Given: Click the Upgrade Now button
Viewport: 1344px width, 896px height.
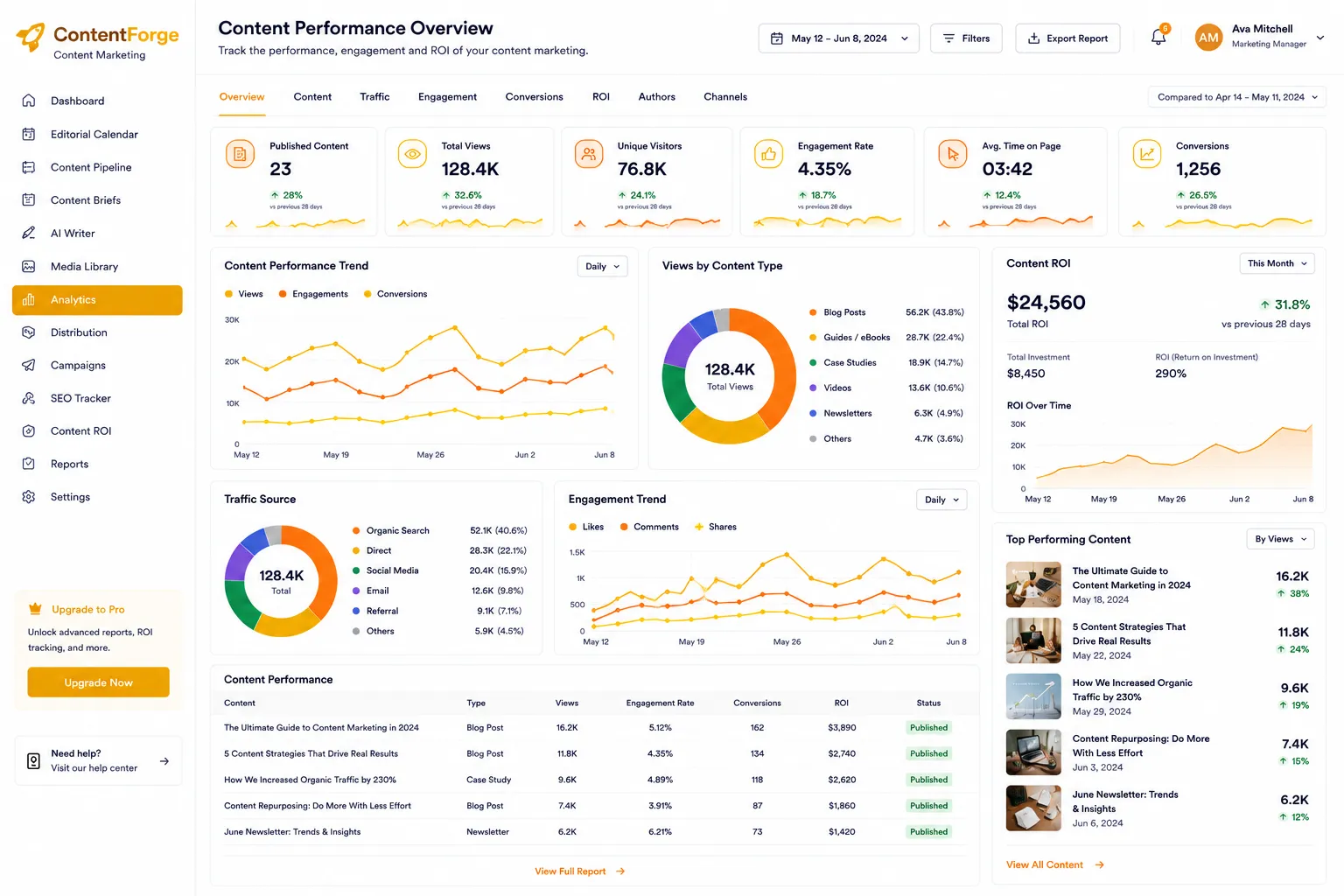Looking at the screenshot, I should click(x=99, y=682).
